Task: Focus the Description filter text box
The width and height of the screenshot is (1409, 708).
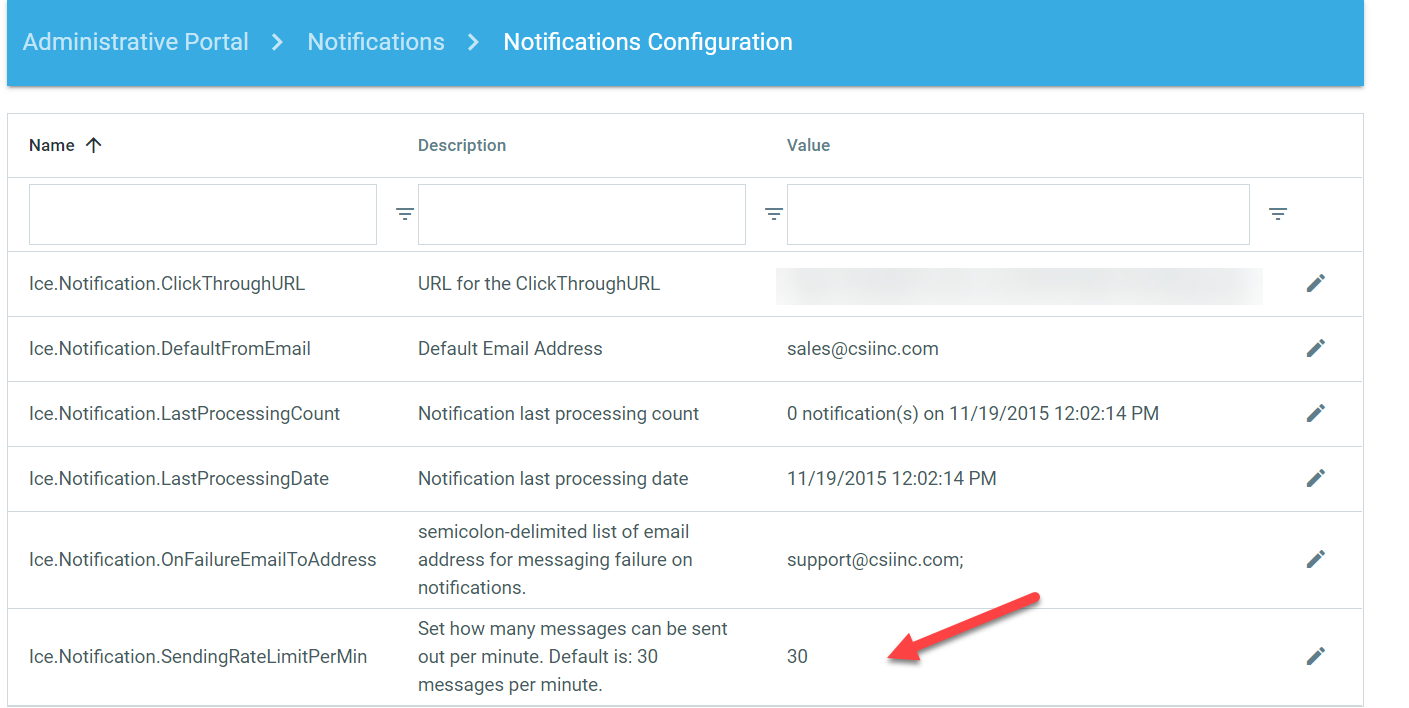Action: 581,214
